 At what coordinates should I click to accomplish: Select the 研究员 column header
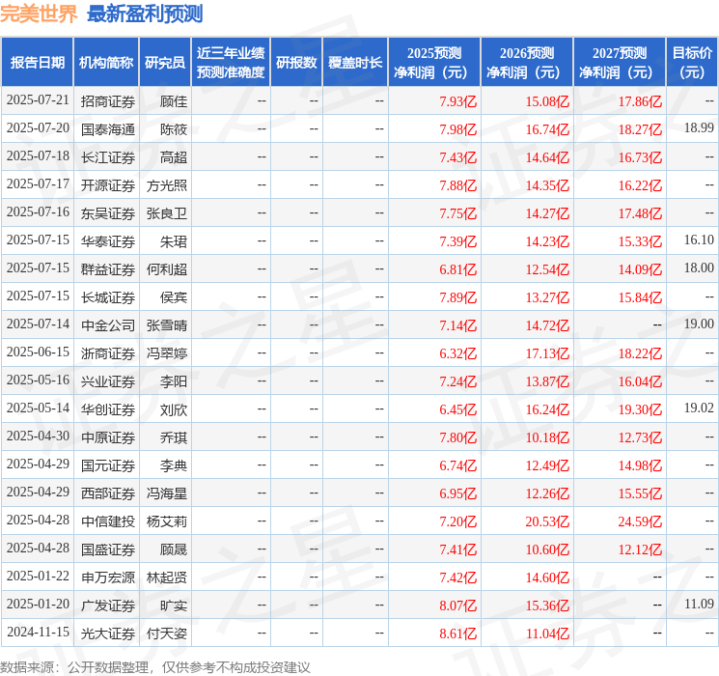(x=165, y=62)
